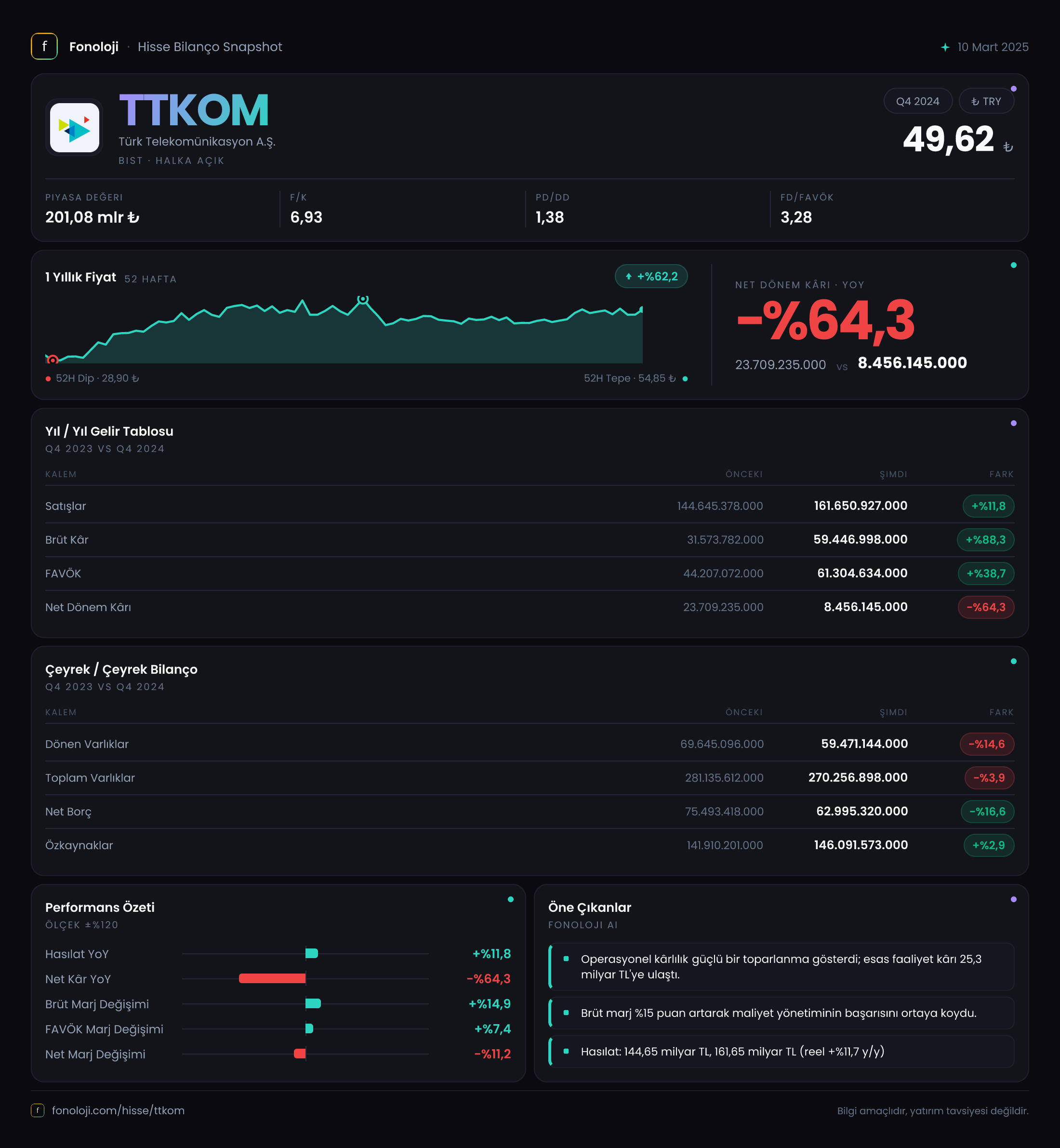Screen dimensions: 1060x1148
Task: Click the Yıl / Yıl Gelir Tablosu heading
Action: (x=109, y=431)
